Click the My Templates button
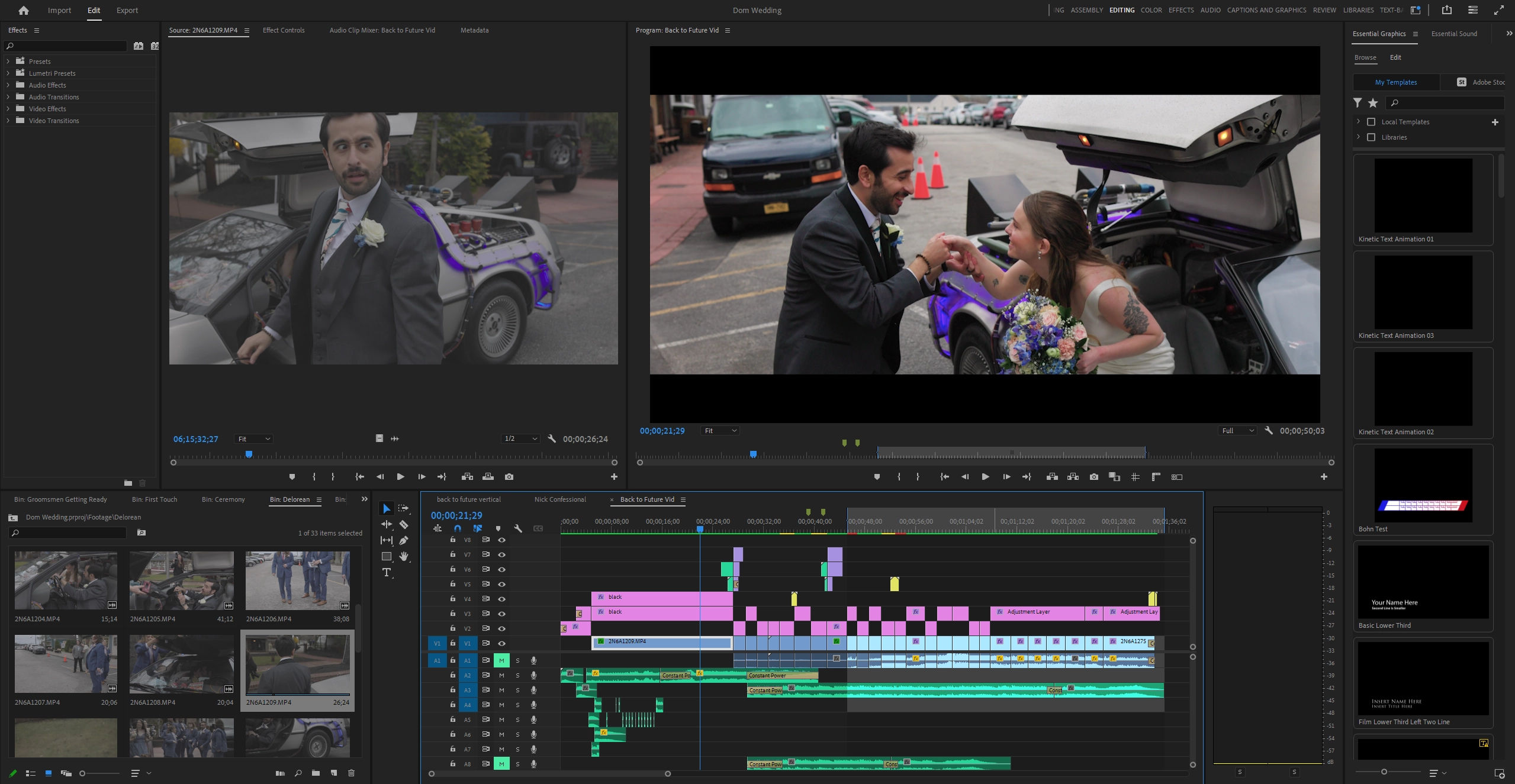 [1395, 82]
